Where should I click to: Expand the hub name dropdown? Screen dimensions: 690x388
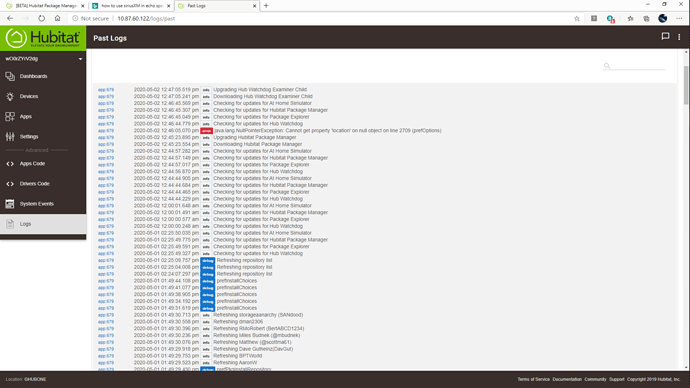pos(80,59)
